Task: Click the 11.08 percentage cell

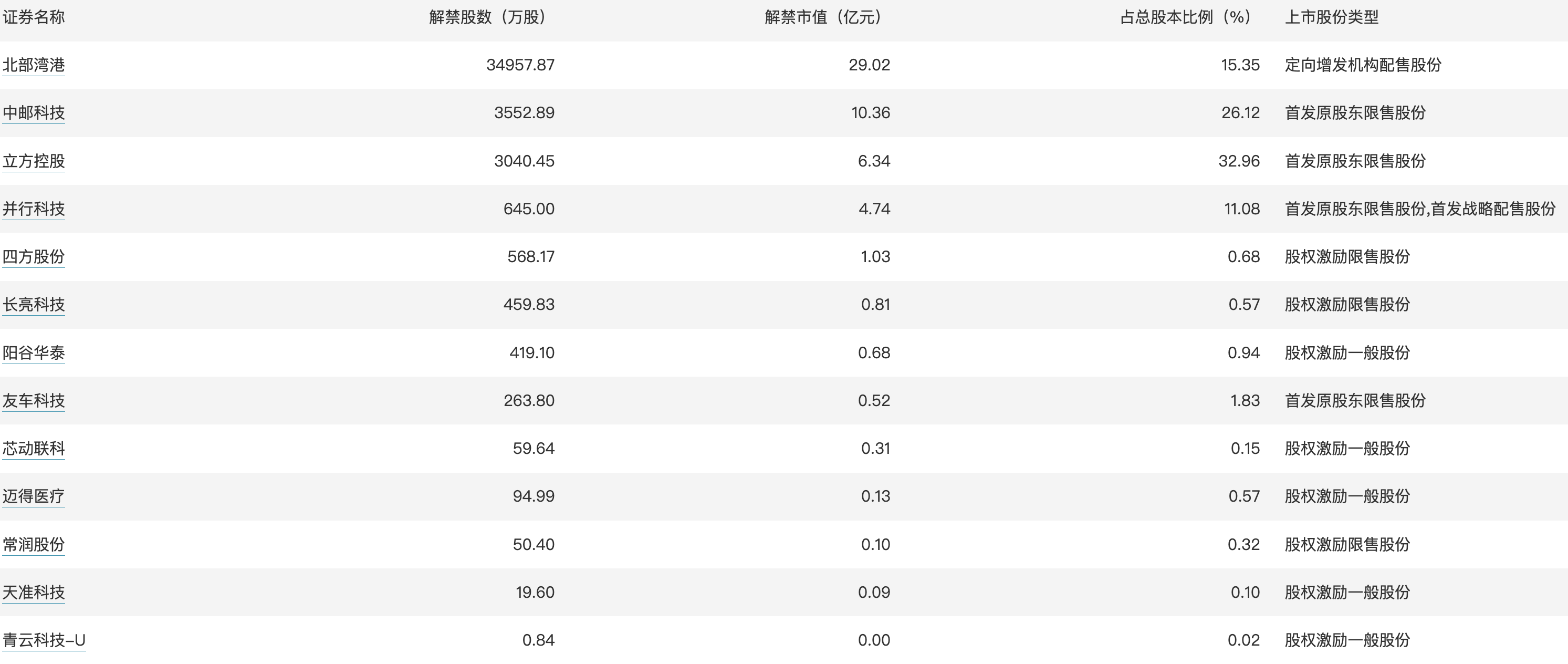Action: tap(1242, 209)
